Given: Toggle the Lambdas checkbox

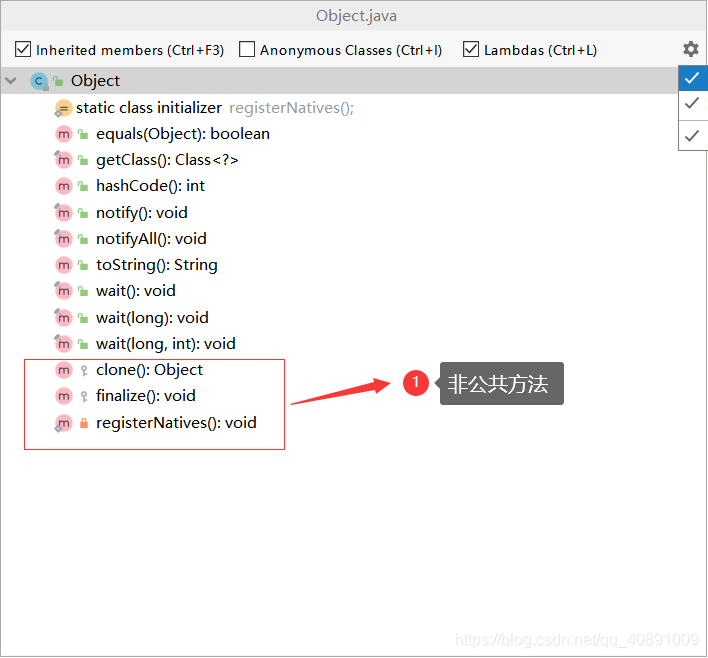Looking at the screenshot, I should click(471, 49).
